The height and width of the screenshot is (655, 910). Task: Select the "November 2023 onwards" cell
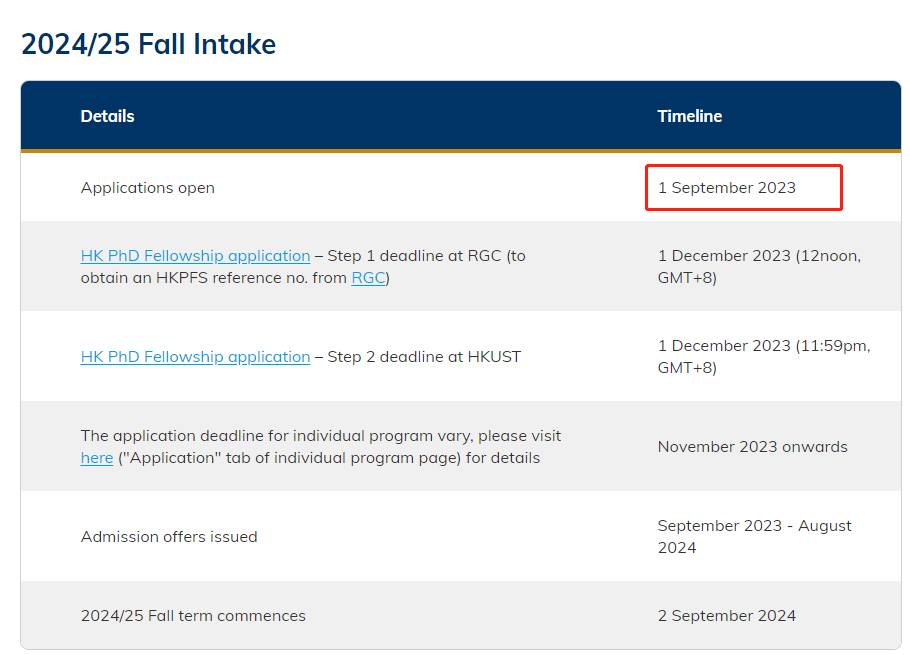(752, 447)
